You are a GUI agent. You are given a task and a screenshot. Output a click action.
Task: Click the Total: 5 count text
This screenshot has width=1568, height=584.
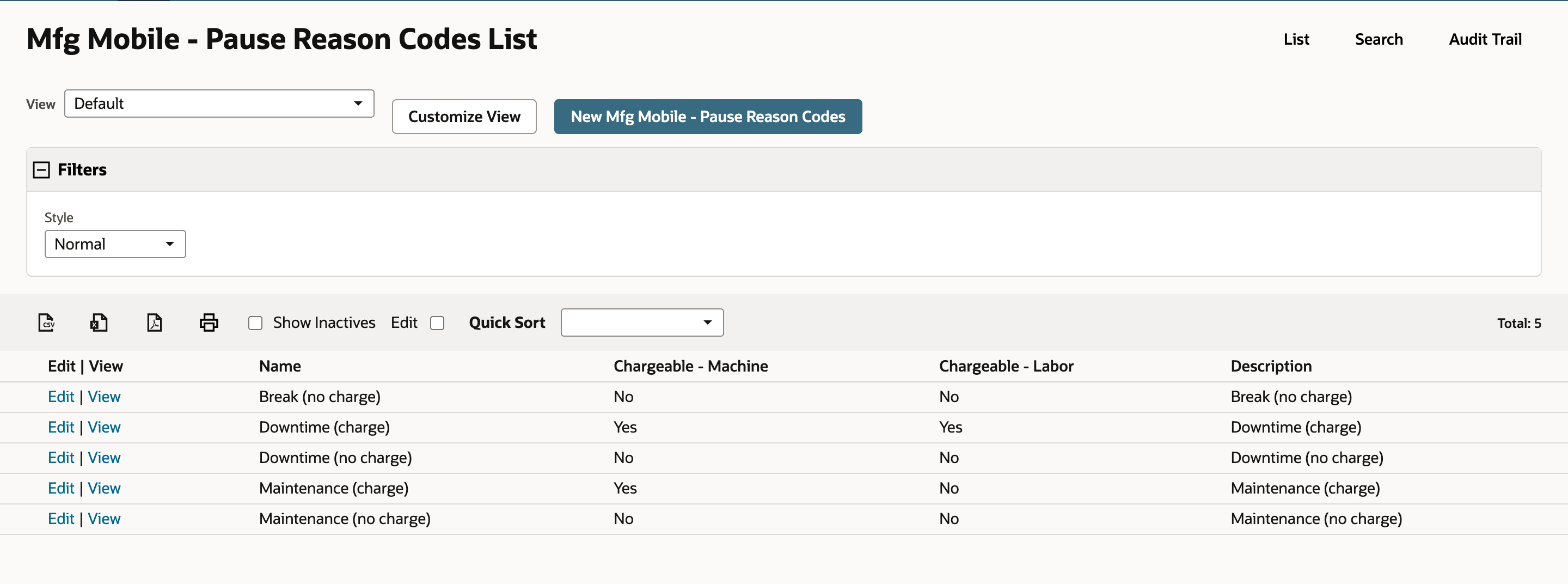1520,324
